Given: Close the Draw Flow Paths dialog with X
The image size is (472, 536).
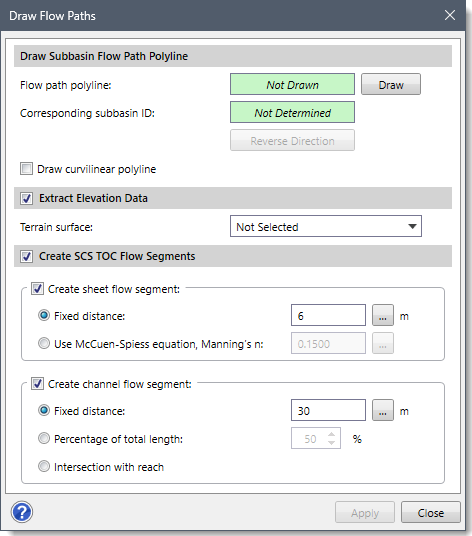Looking at the screenshot, I should [450, 15].
